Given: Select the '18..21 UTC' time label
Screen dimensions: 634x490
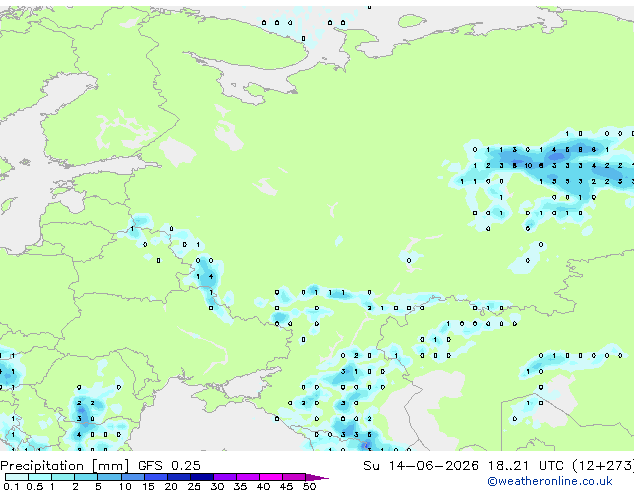Looking at the screenshot, I should 525,466.
